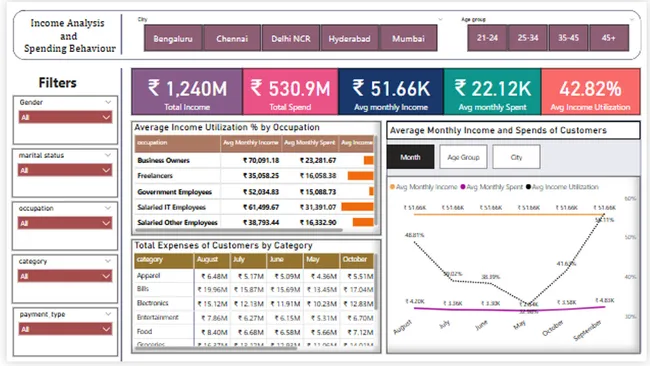
Task: Select the 45+ age group
Action: pyautogui.click(x=609, y=38)
